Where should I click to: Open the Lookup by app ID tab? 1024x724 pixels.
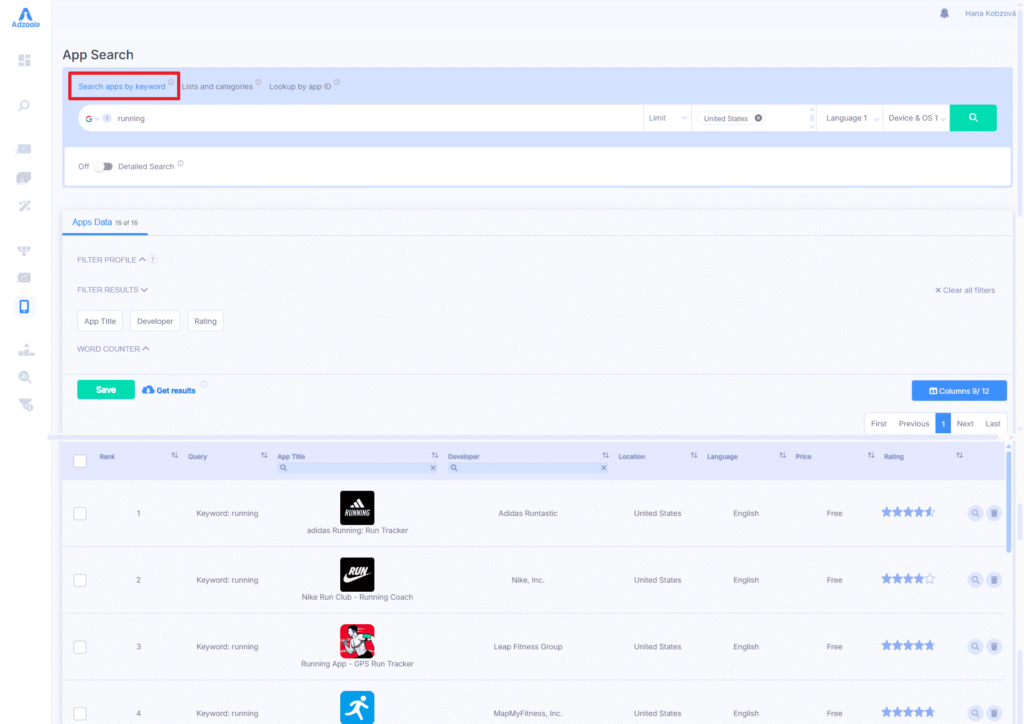300,85
